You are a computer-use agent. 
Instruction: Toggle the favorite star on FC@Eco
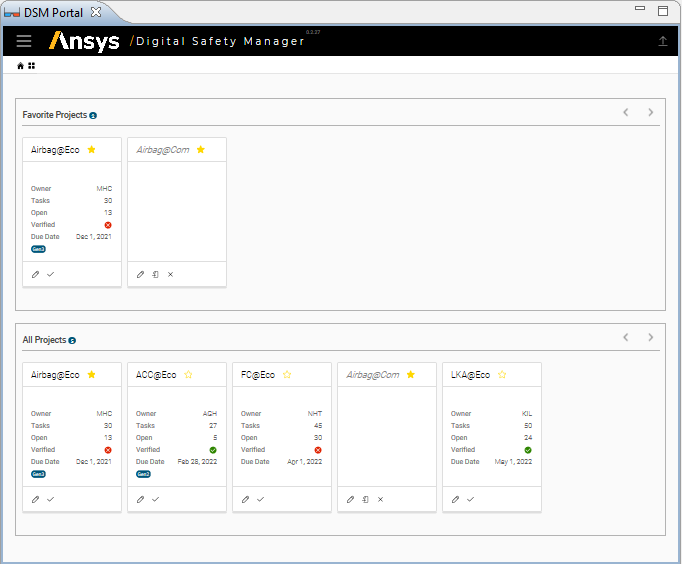pos(287,375)
